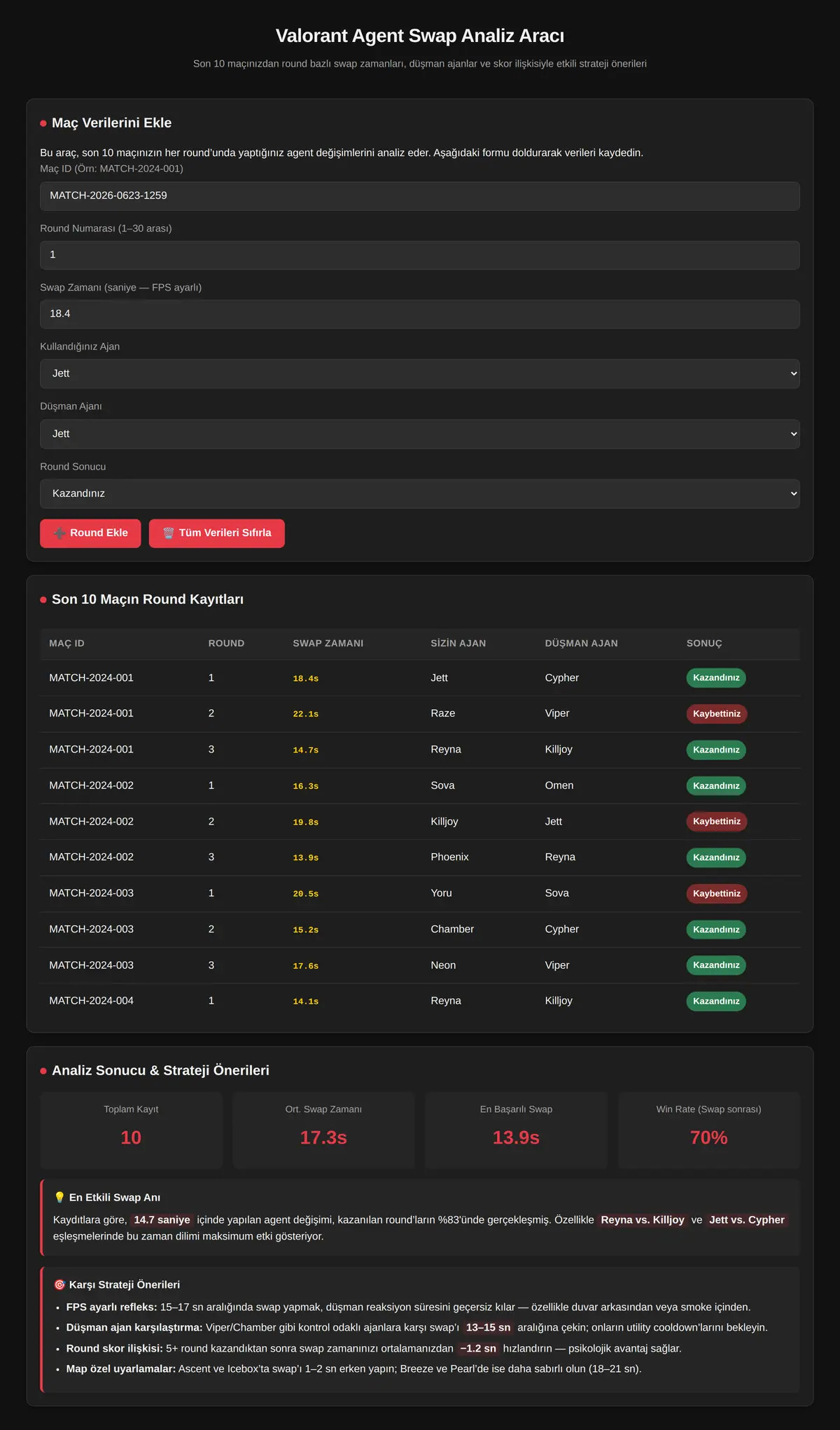This screenshot has width=840, height=1430.
Task: Click the highlighted −1.2 sn value
Action: (x=478, y=1349)
